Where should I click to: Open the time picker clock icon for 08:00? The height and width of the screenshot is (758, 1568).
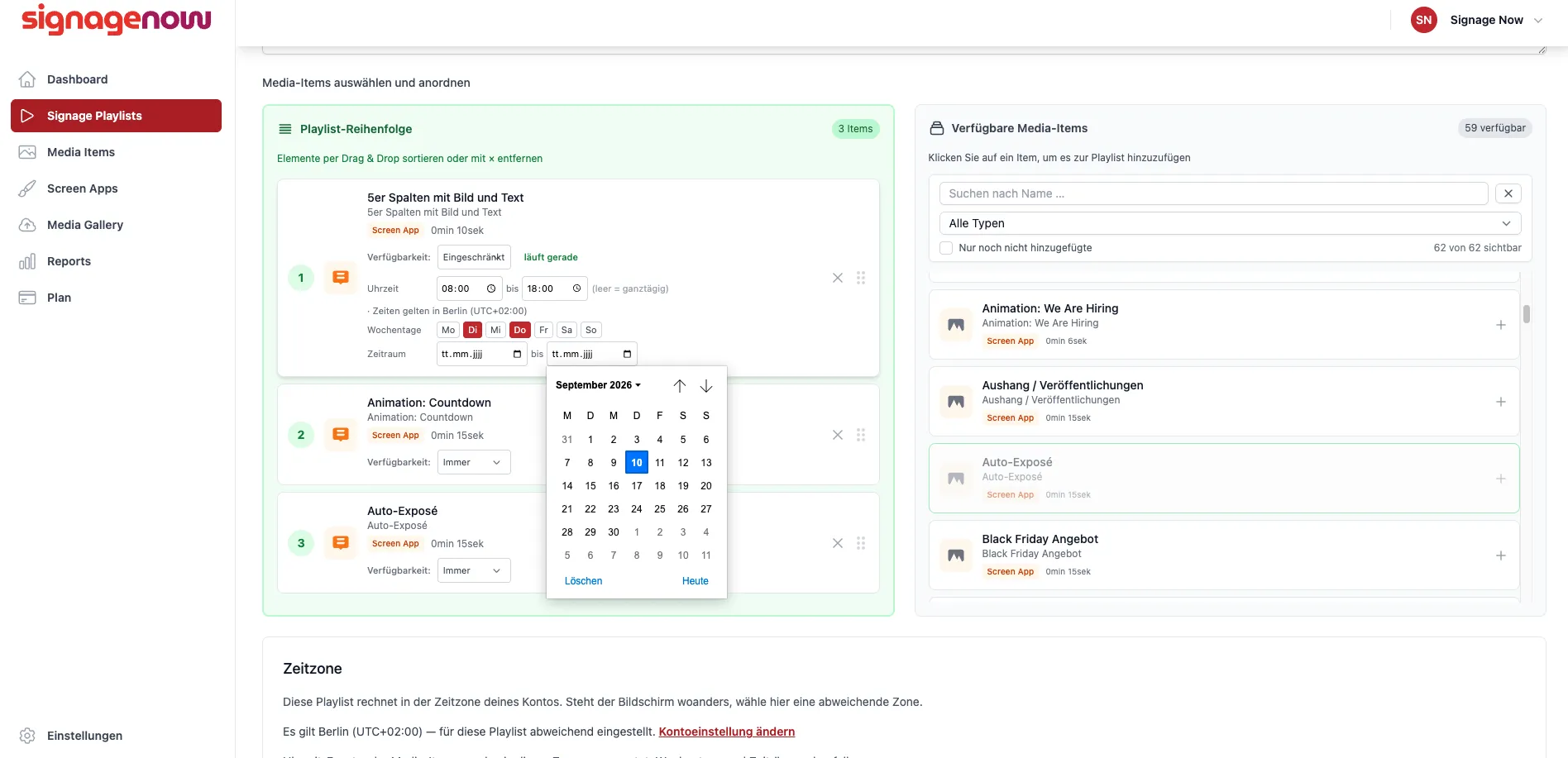[491, 288]
